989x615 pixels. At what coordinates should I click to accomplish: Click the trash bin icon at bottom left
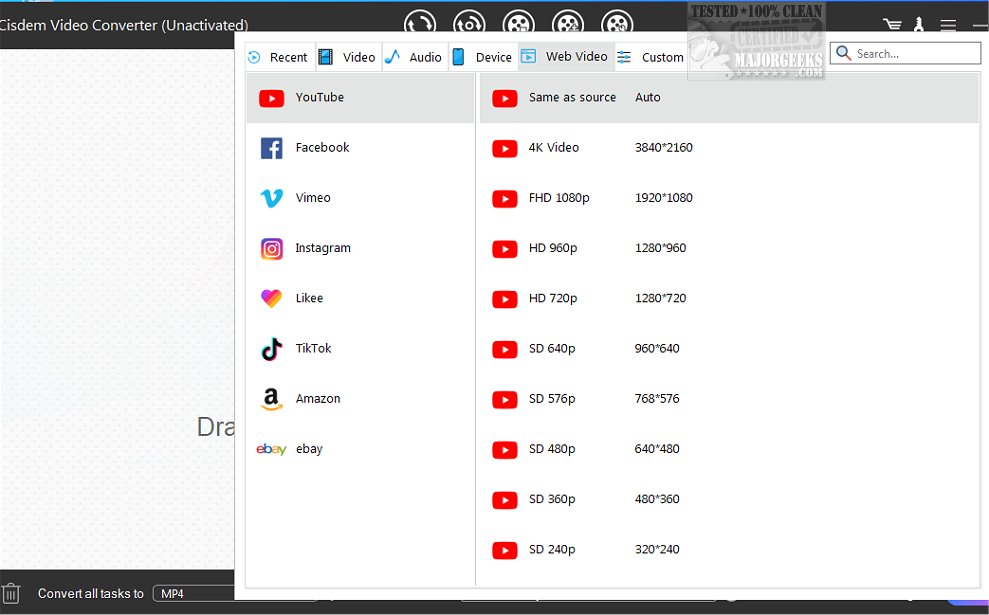11,594
